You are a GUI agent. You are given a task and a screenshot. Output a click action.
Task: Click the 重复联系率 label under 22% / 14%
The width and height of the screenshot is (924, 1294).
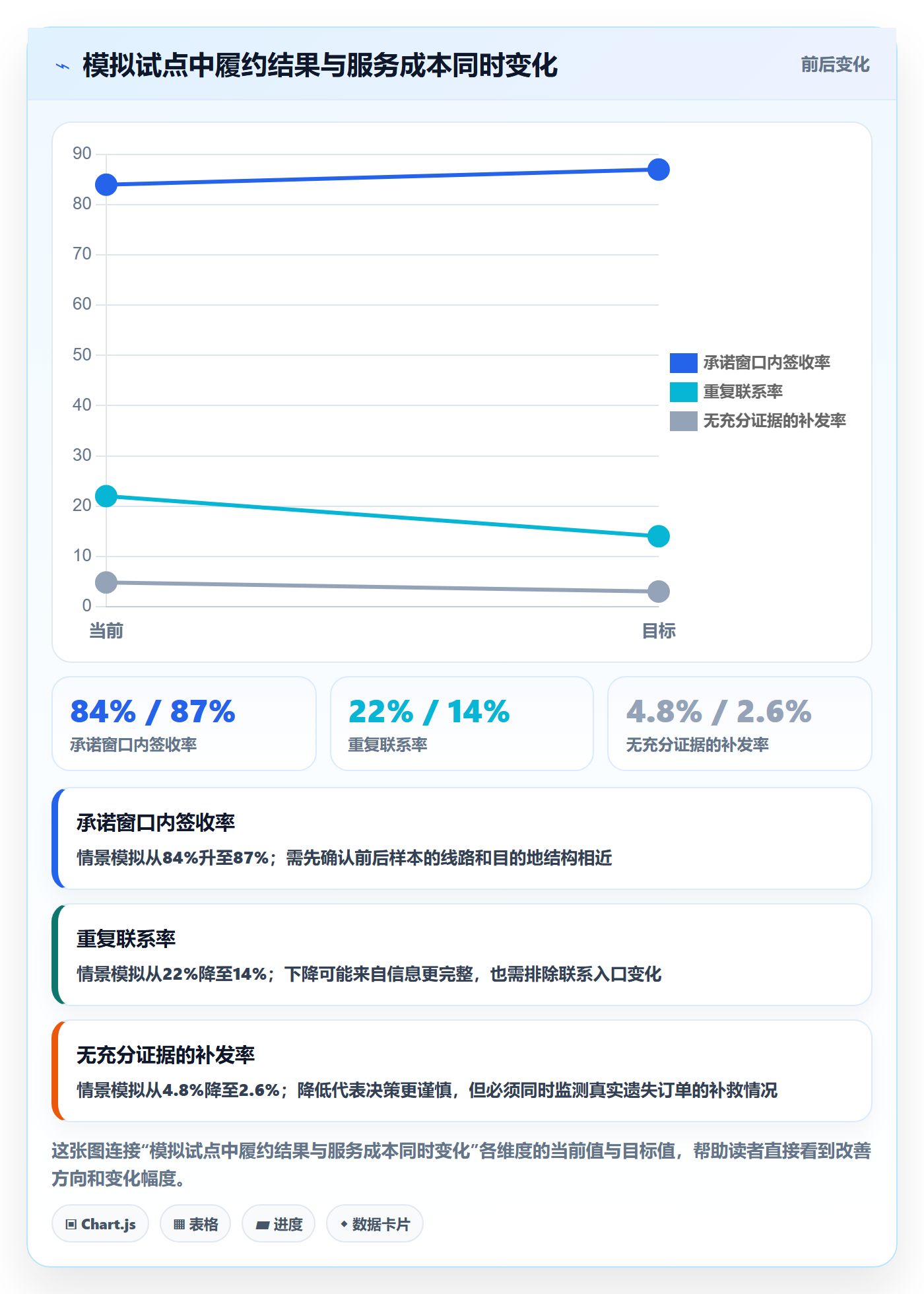tap(388, 745)
